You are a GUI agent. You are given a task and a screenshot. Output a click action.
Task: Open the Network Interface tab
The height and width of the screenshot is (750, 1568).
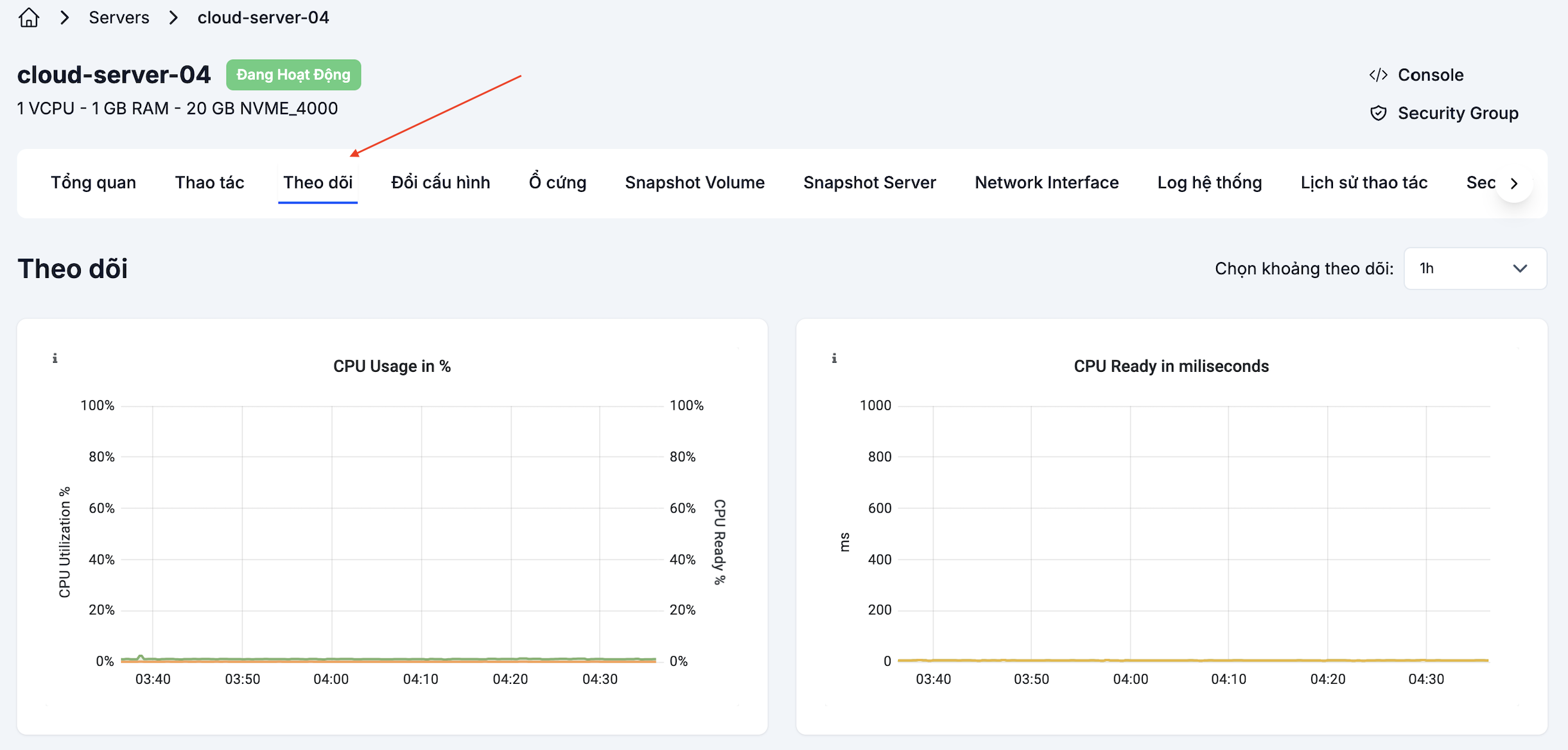[x=1047, y=183]
